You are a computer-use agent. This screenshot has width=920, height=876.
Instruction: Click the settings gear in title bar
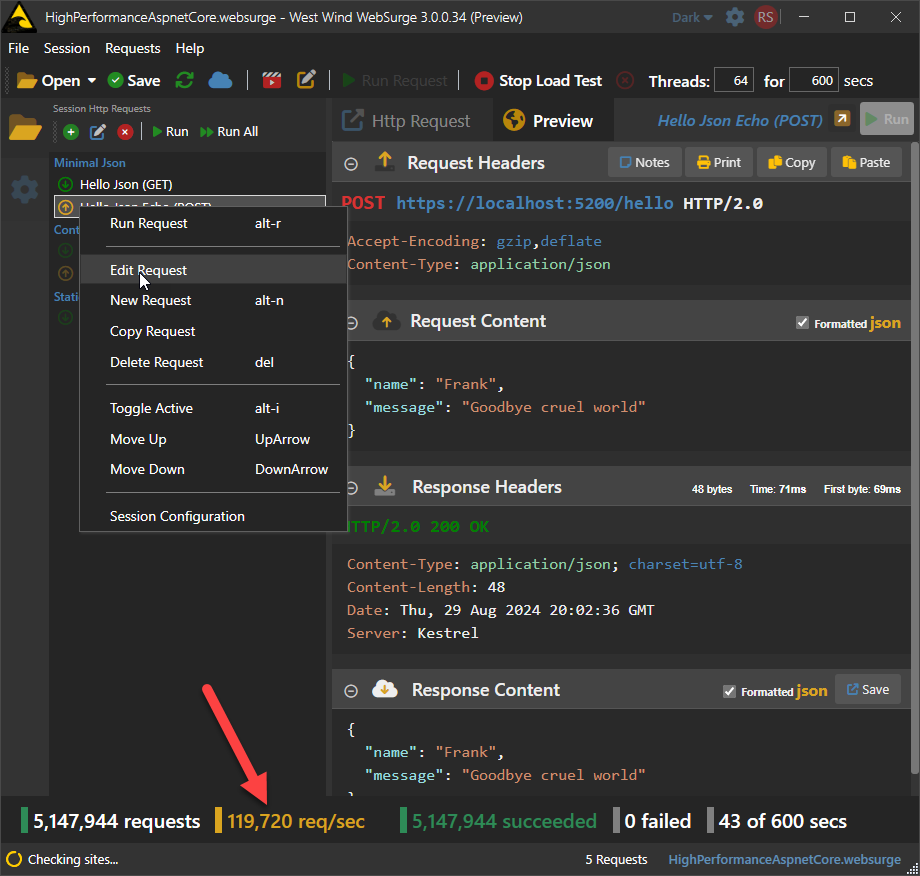coord(735,17)
